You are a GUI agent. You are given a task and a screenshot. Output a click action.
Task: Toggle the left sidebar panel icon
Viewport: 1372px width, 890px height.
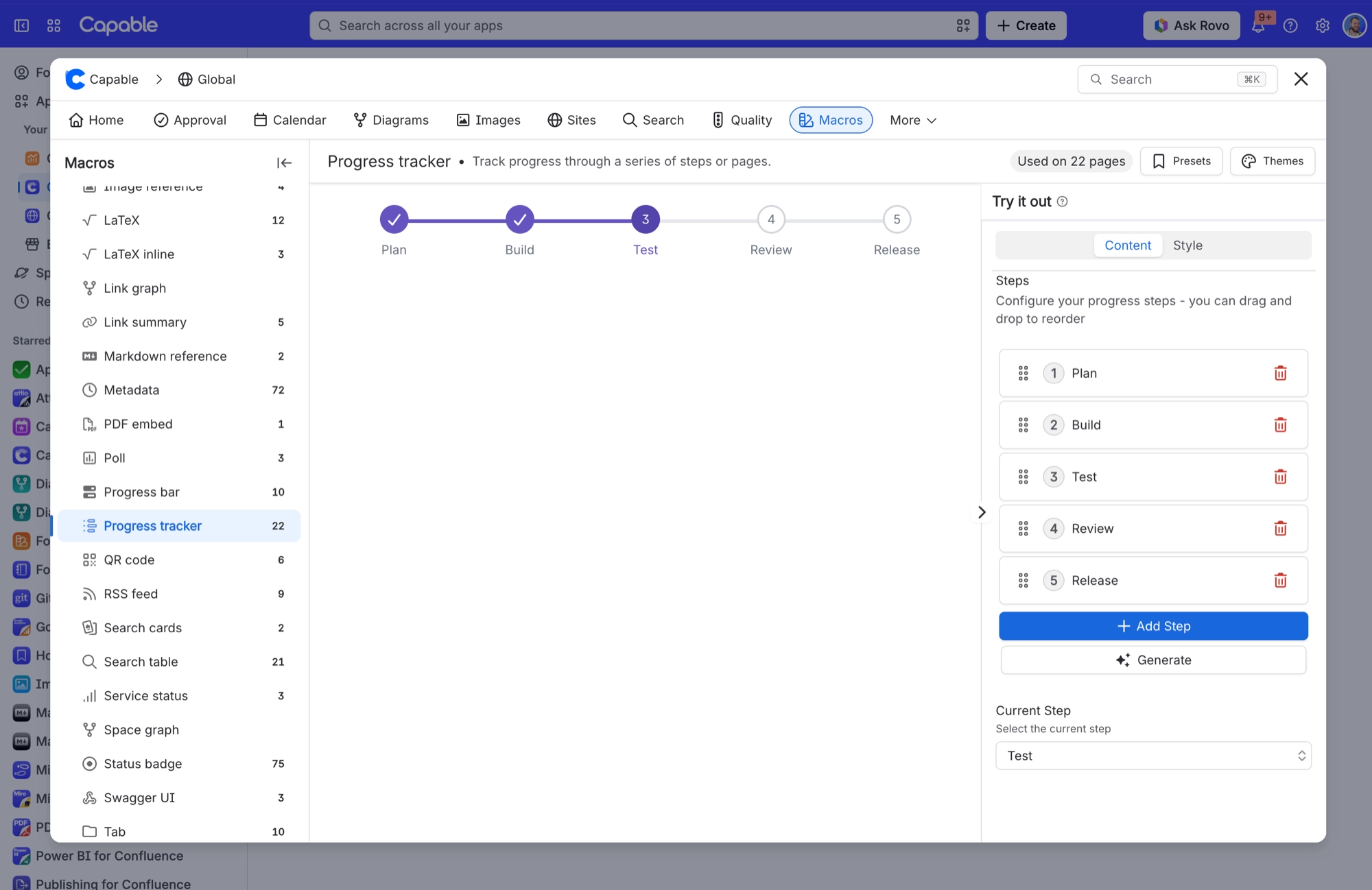(x=22, y=25)
